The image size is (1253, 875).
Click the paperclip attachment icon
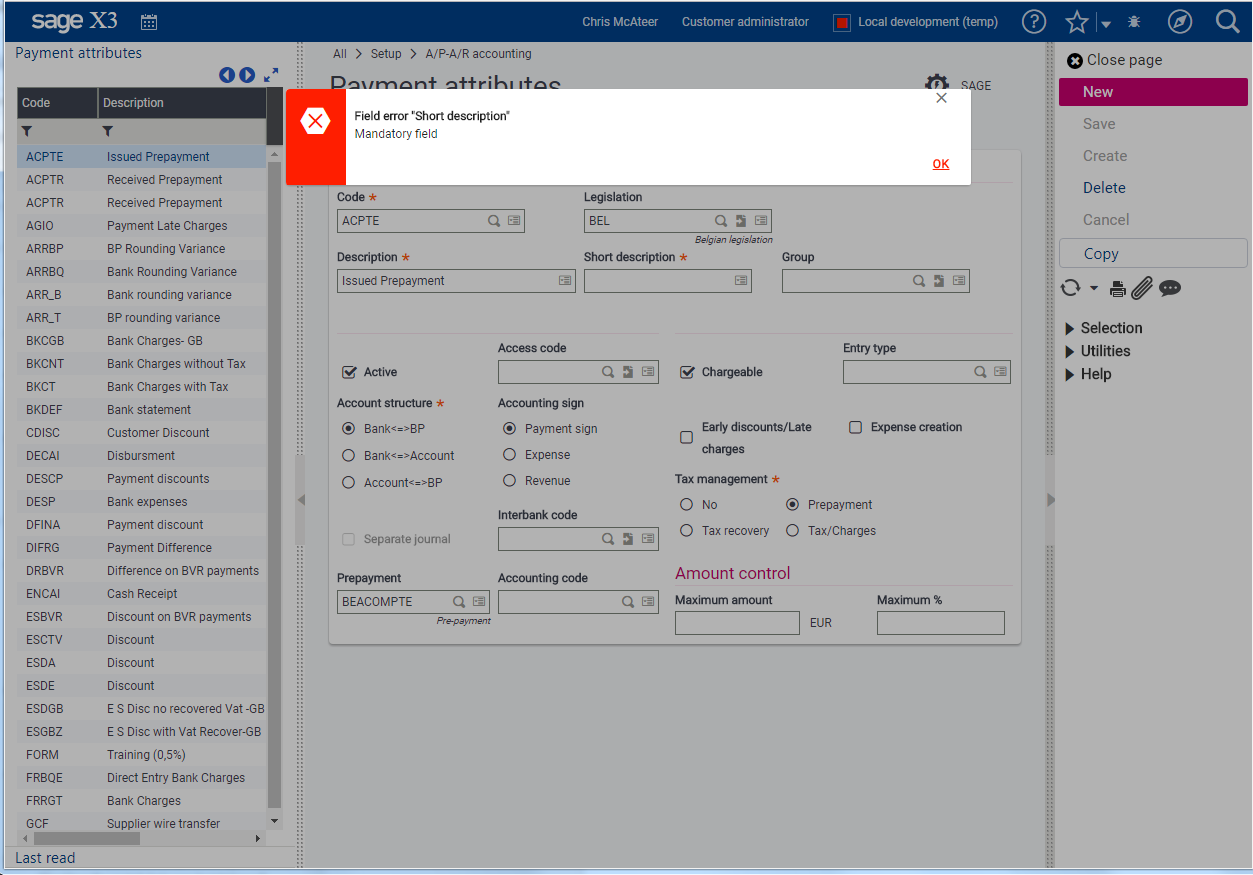[x=1142, y=288]
